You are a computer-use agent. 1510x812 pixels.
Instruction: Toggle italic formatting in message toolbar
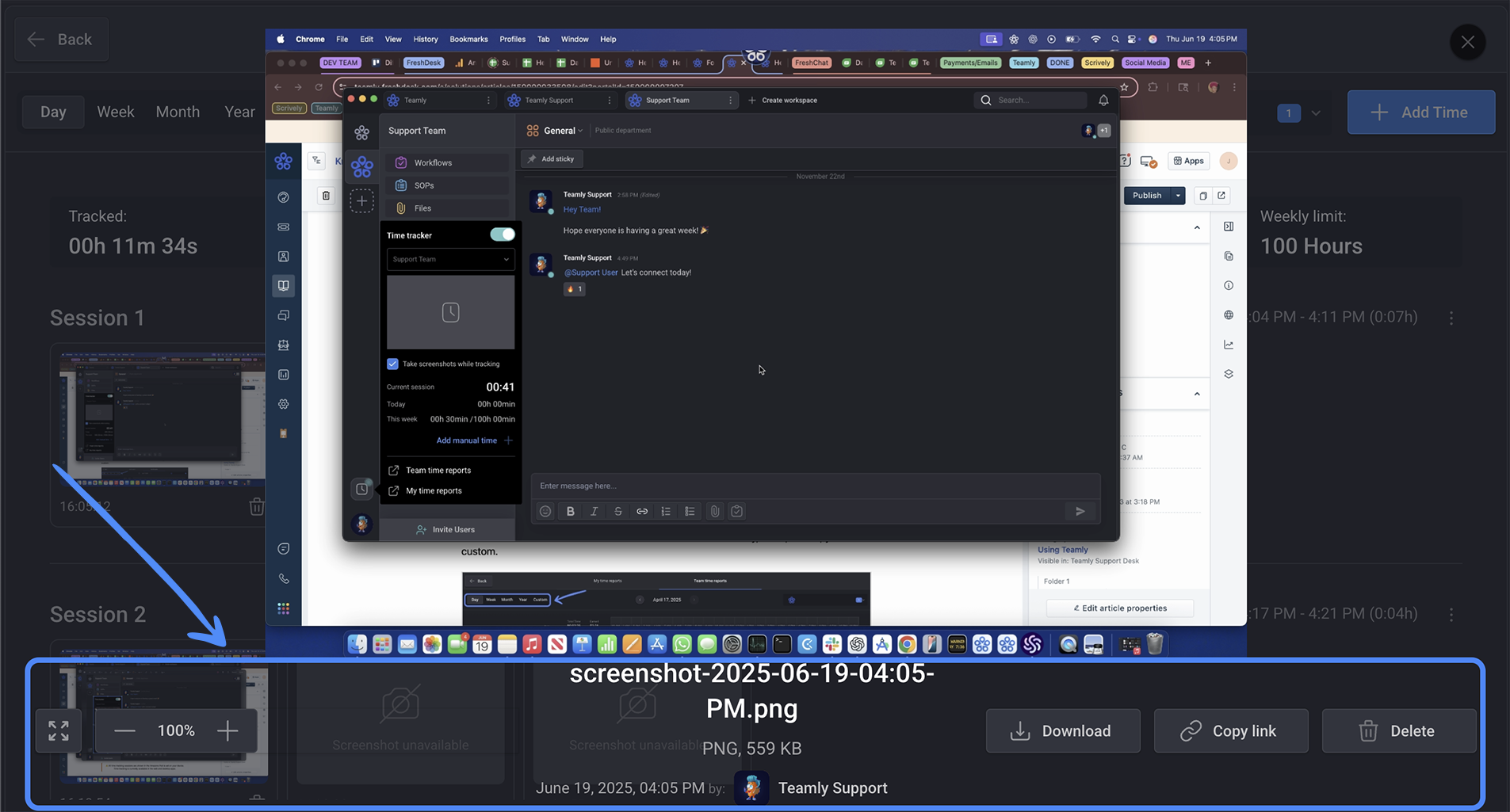pos(594,512)
